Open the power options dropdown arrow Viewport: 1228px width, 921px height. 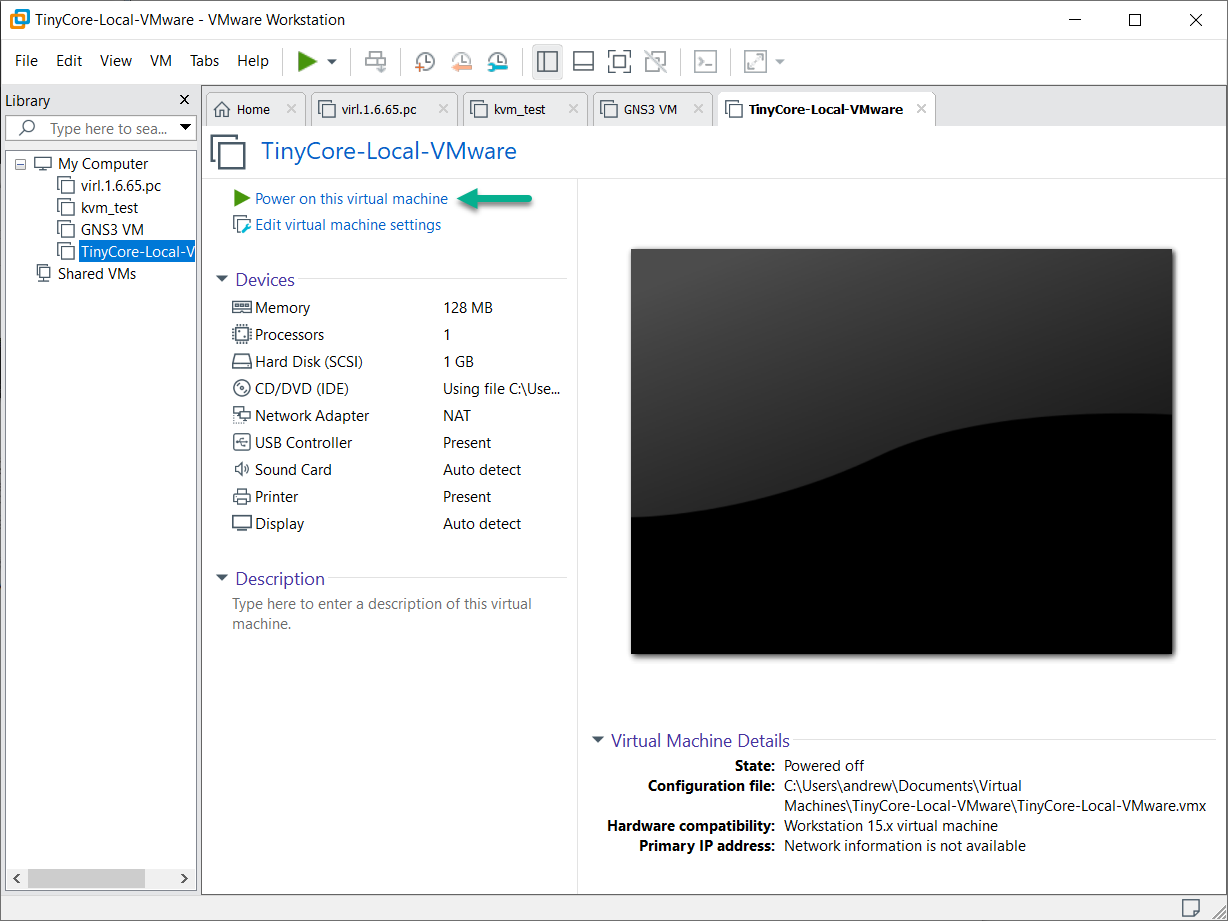coord(332,62)
